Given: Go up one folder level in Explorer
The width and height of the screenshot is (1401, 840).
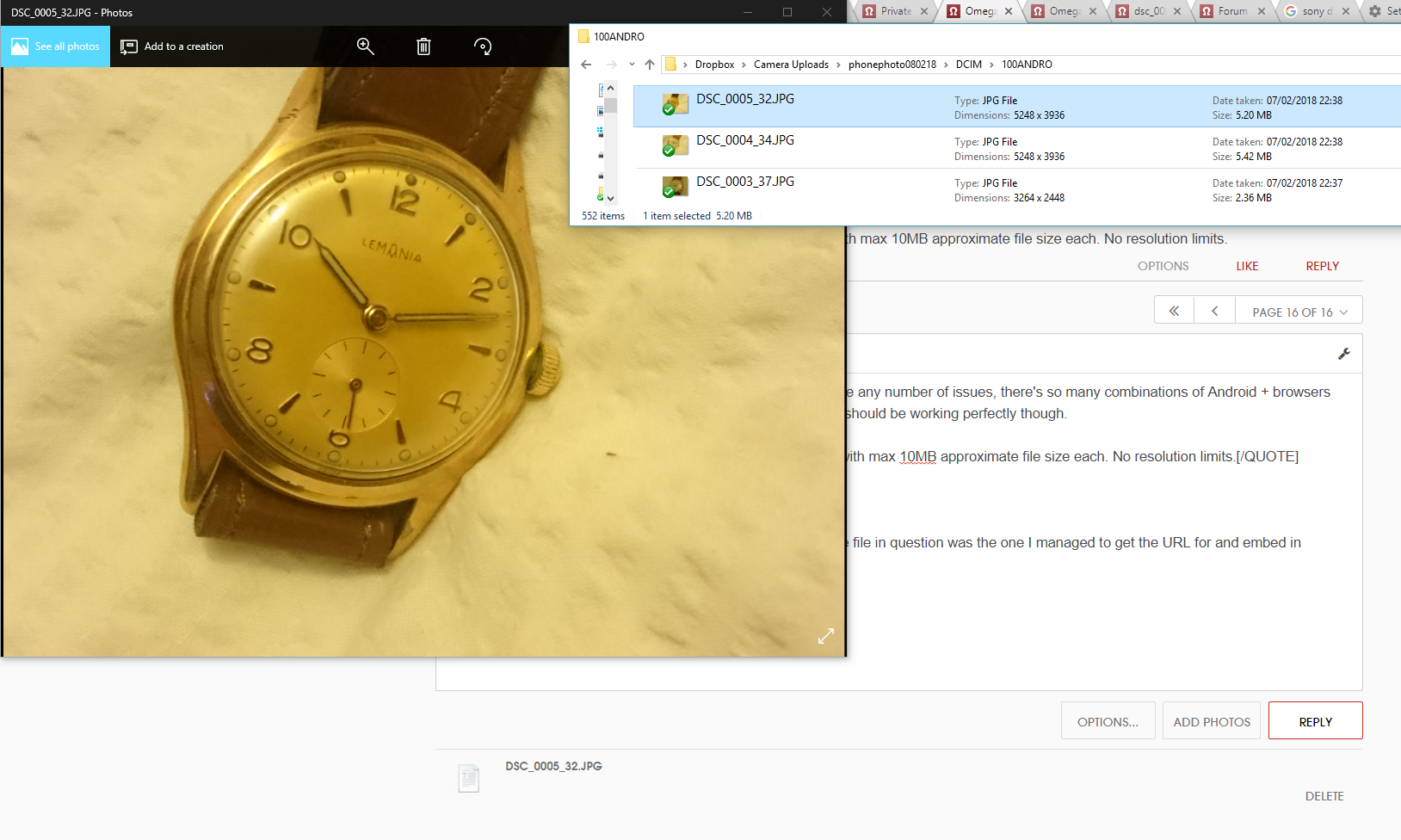Looking at the screenshot, I should pos(650,65).
